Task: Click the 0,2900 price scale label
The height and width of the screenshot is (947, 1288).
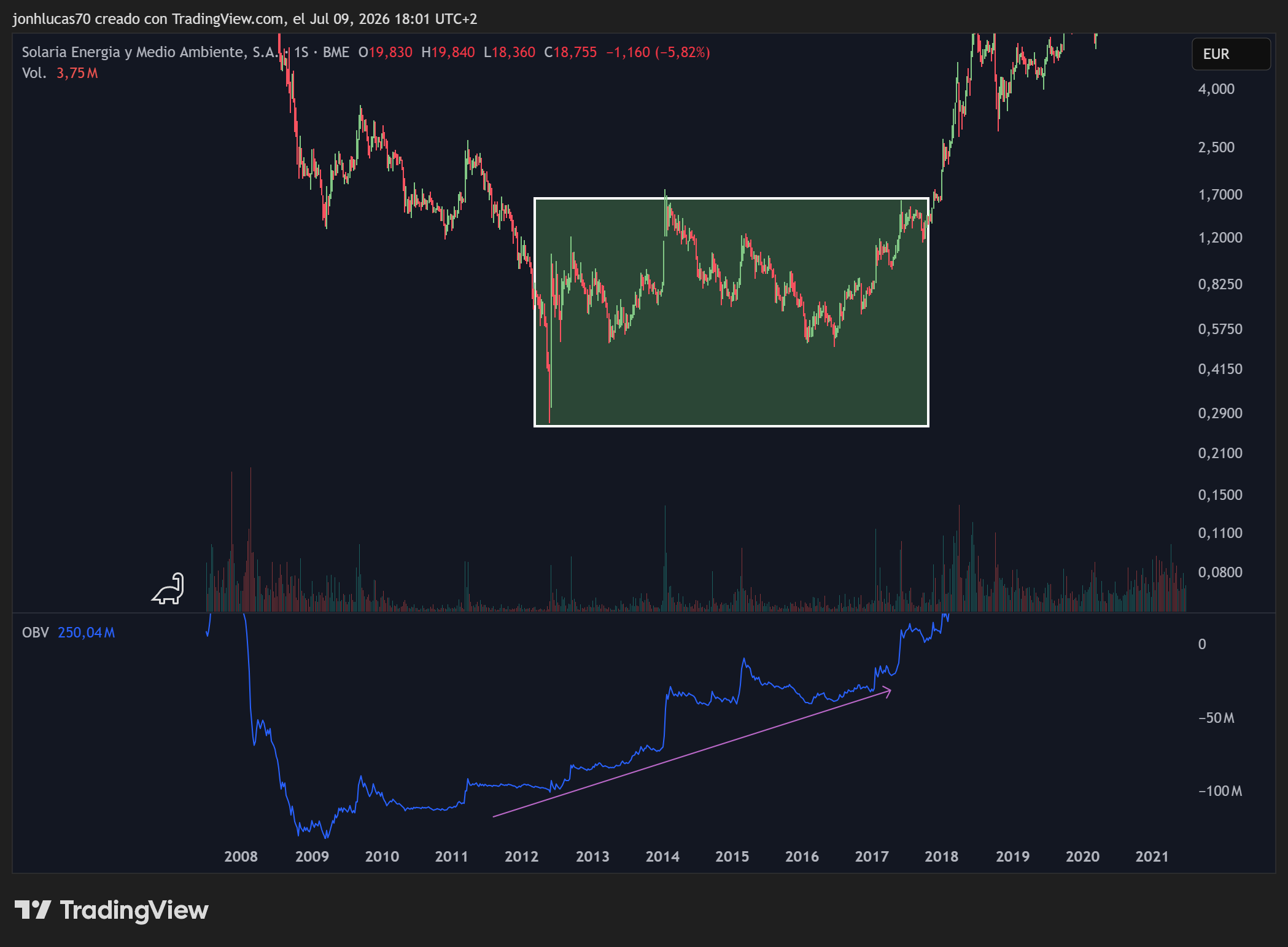Action: tap(1220, 413)
